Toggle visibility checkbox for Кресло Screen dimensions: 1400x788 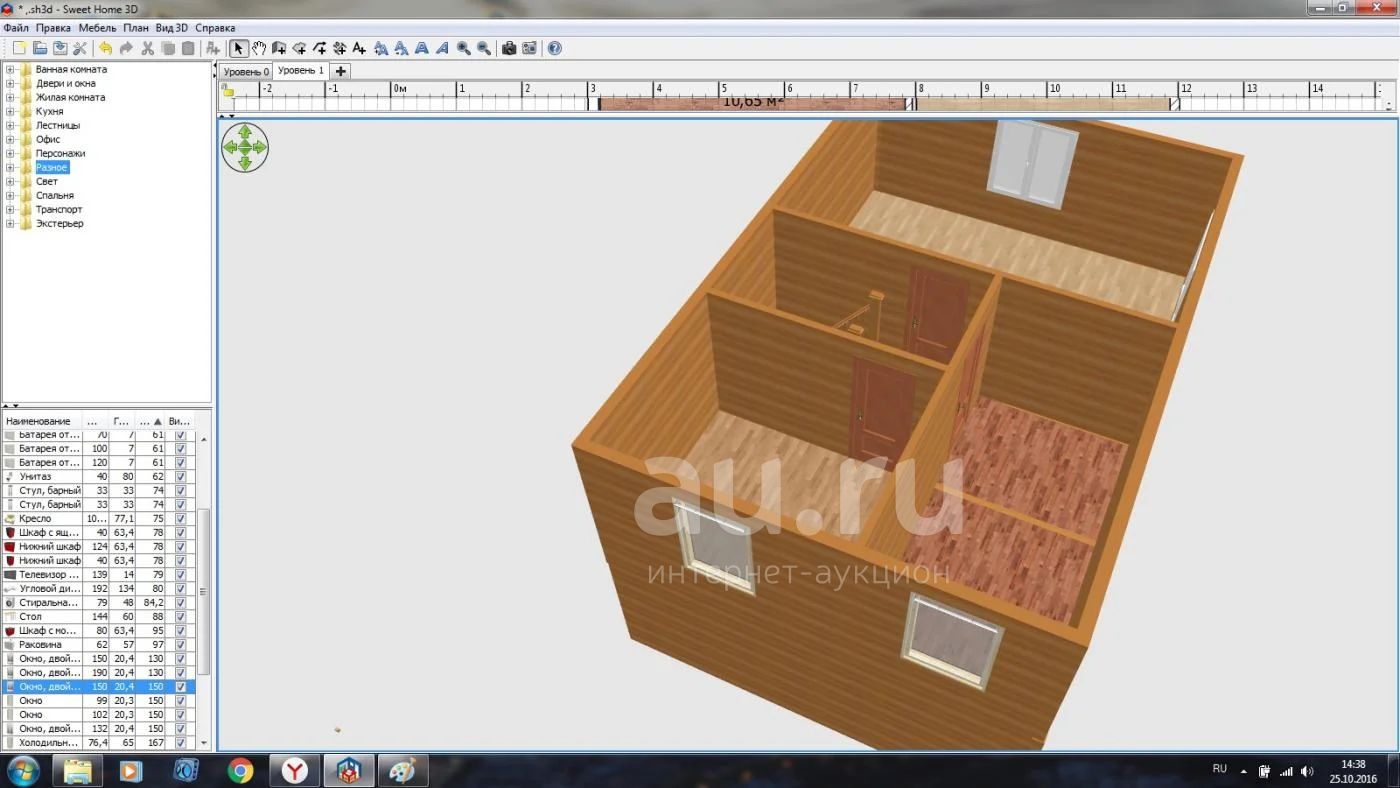(180, 519)
